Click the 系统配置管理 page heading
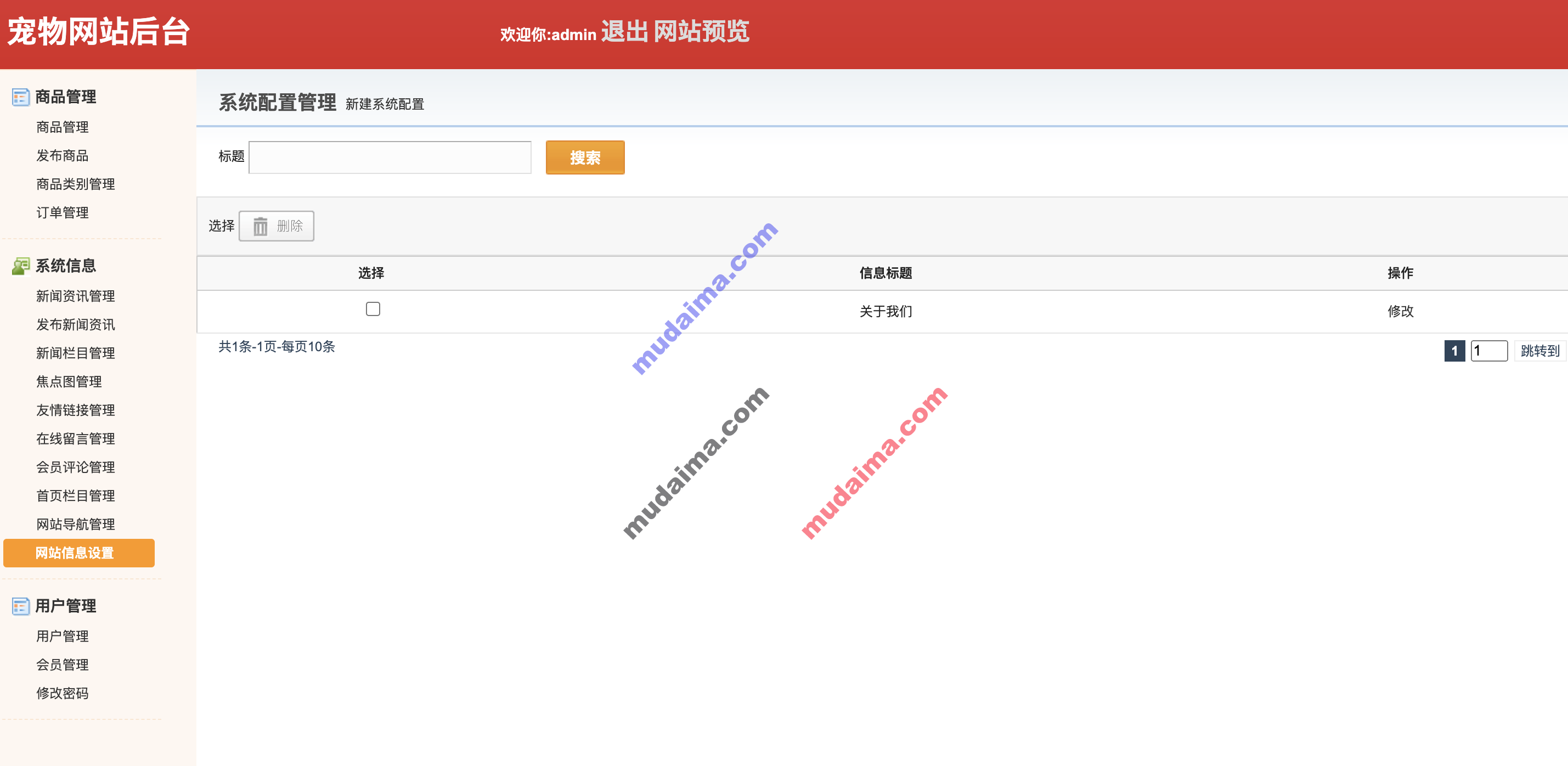 278,102
